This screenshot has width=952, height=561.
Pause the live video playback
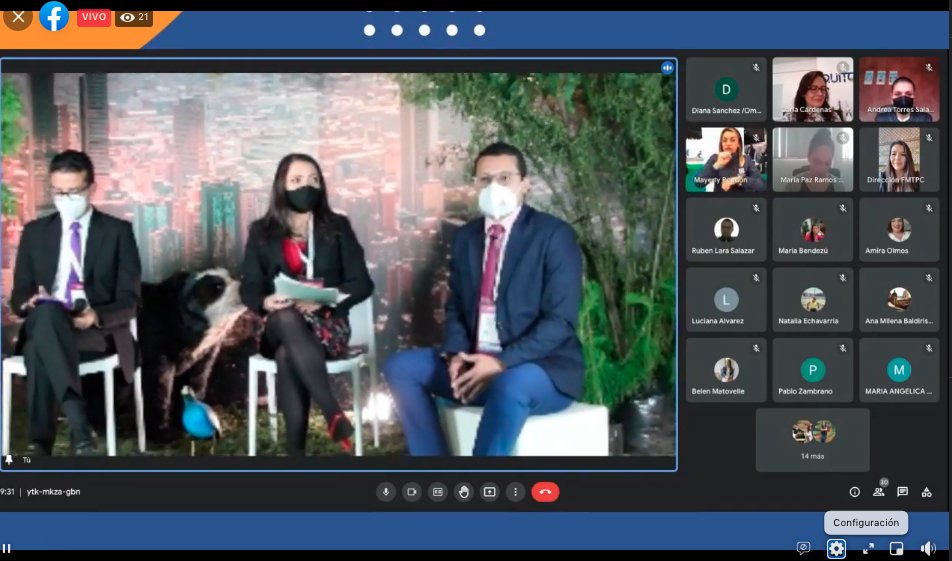point(7,548)
